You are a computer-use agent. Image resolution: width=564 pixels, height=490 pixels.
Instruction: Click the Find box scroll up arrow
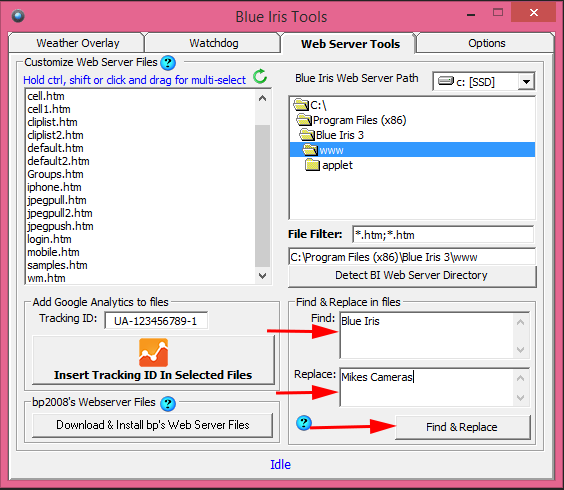(520, 322)
